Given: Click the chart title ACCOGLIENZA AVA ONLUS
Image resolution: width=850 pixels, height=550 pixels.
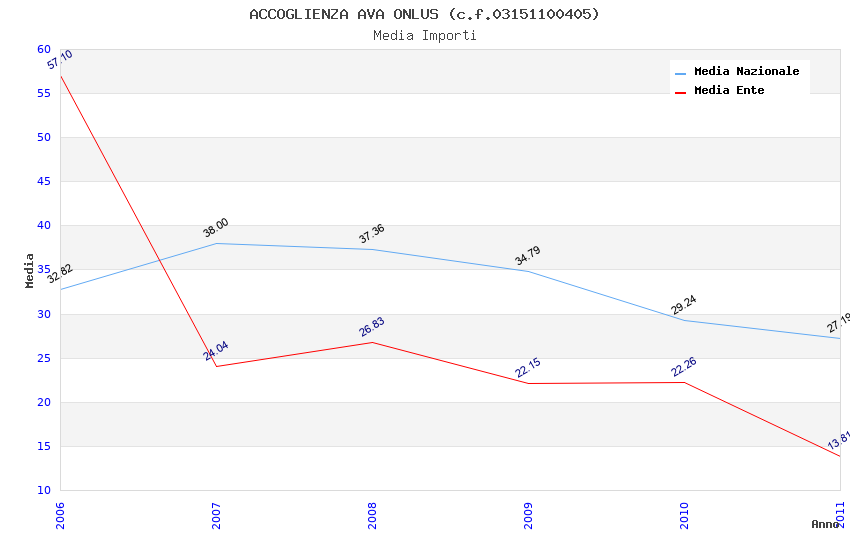Looking at the screenshot, I should (424, 14).
